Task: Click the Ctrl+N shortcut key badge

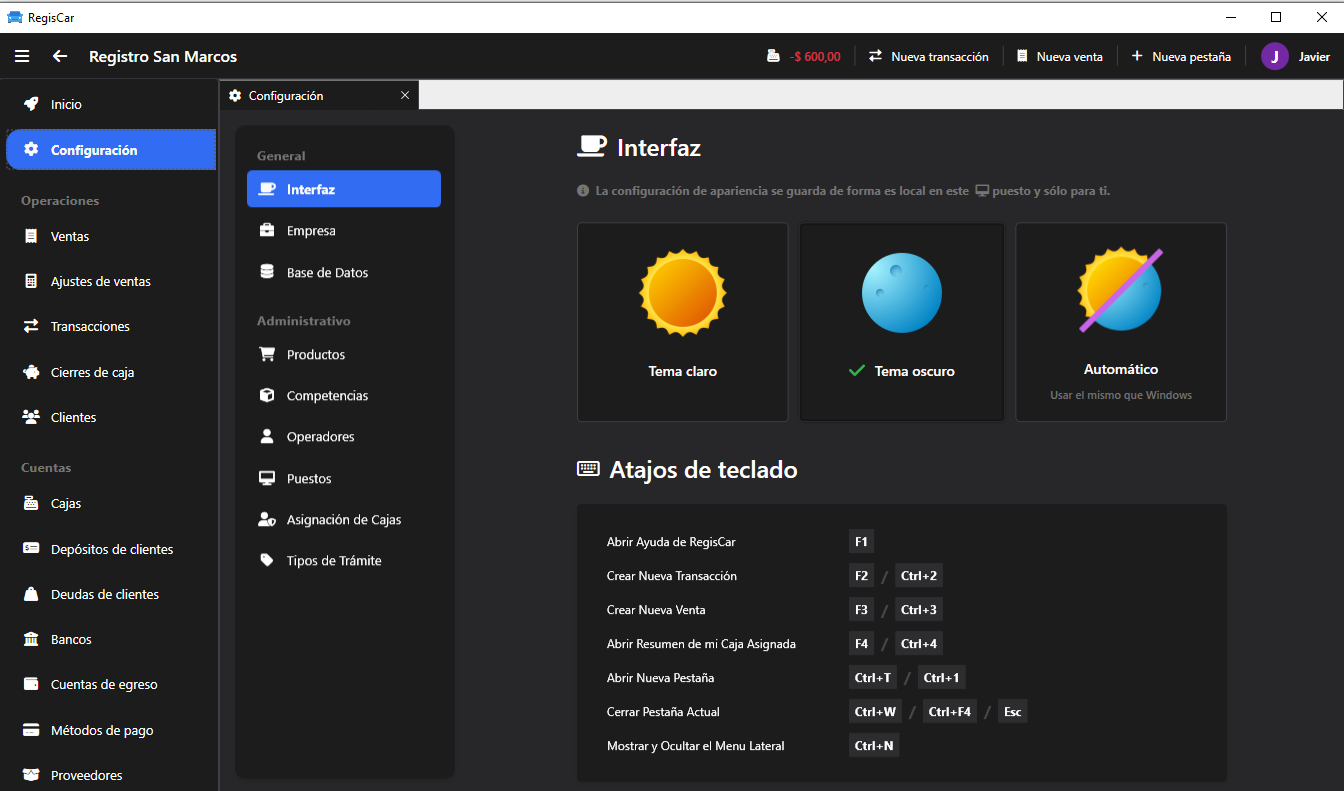Action: 874,746
